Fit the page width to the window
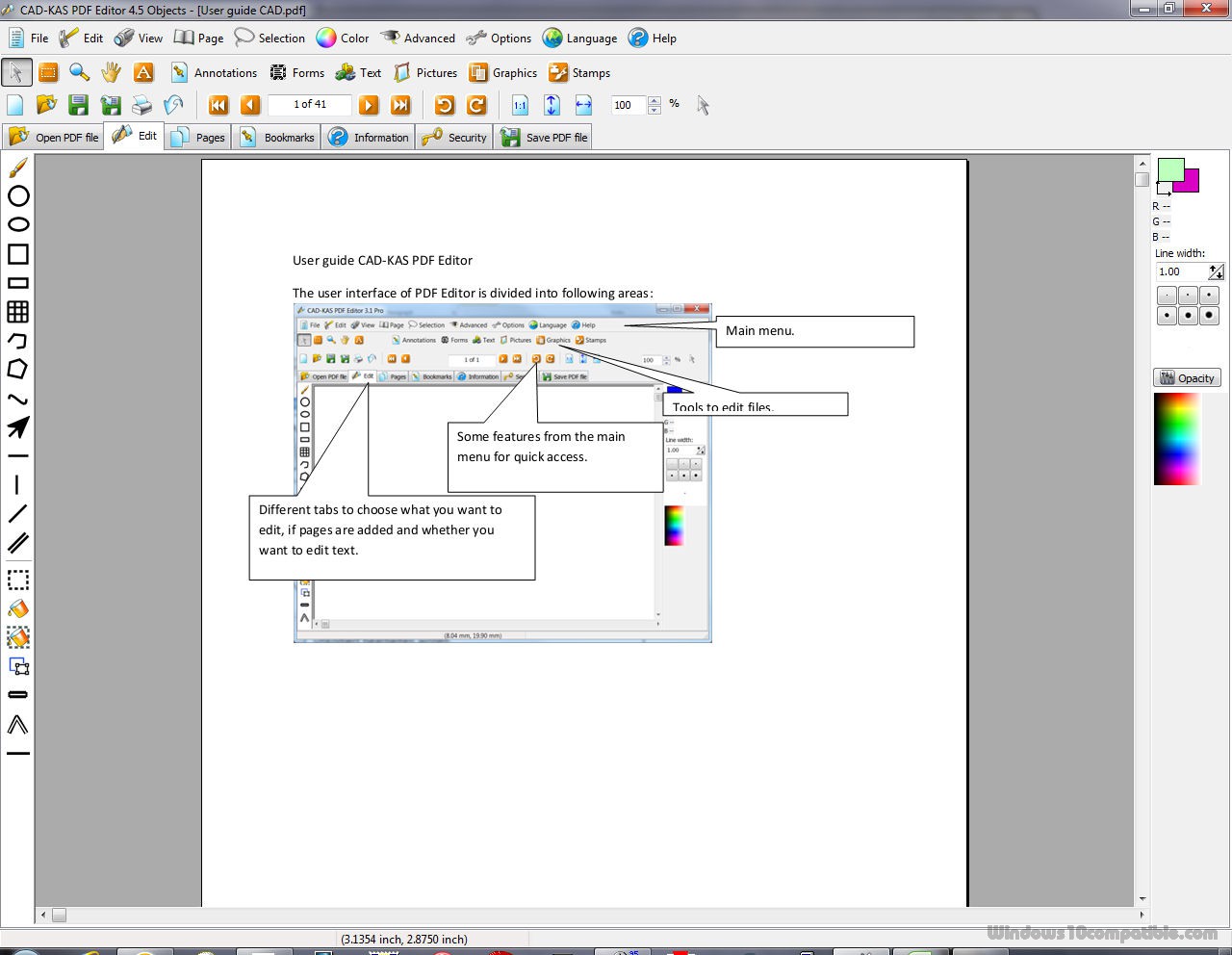Viewport: 1232px width, 955px height. point(583,105)
